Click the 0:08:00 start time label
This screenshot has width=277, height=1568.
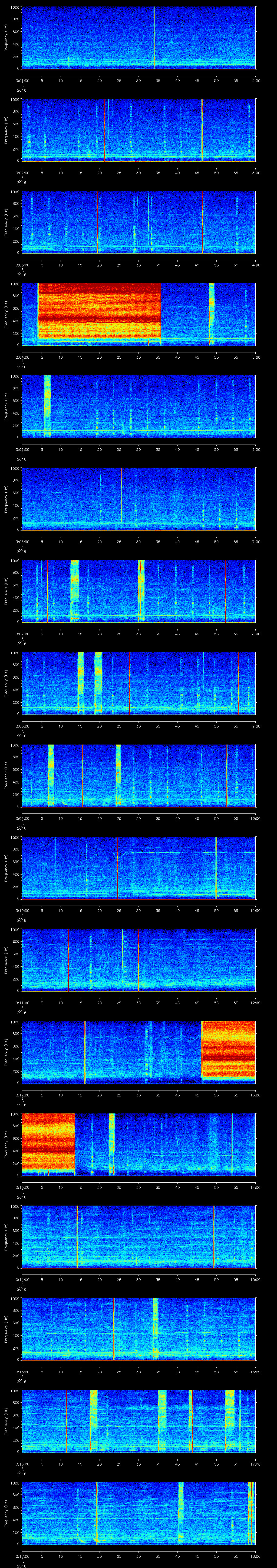[22, 726]
